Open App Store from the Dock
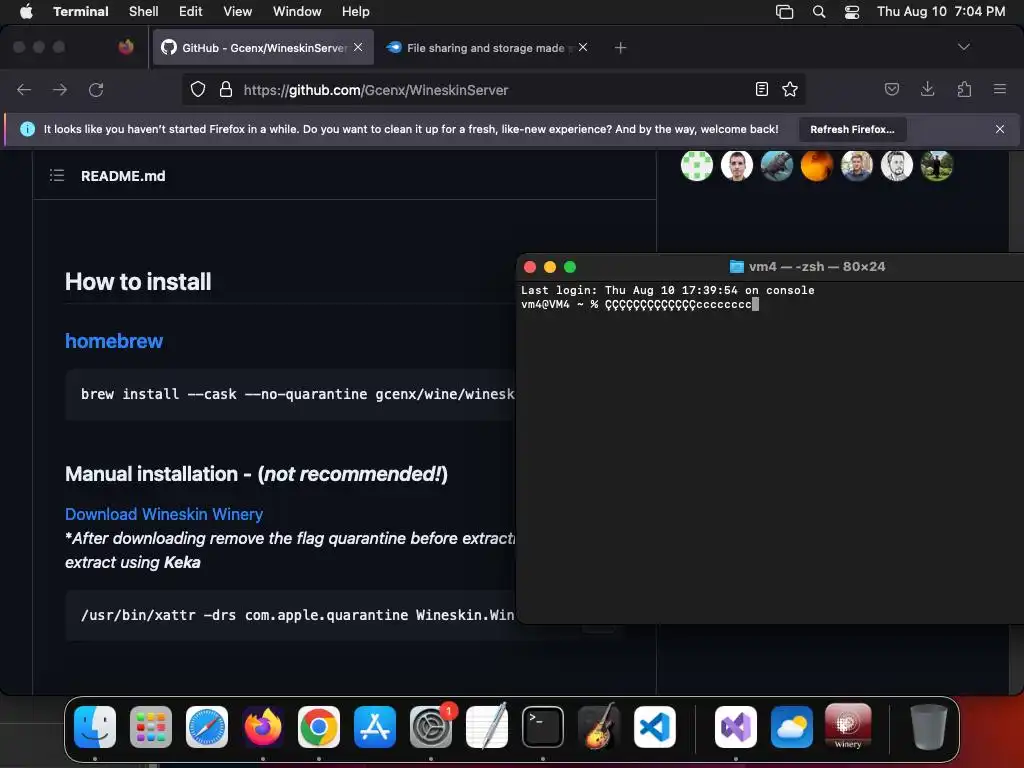Viewport: 1024px width, 768px height. pyautogui.click(x=375, y=727)
